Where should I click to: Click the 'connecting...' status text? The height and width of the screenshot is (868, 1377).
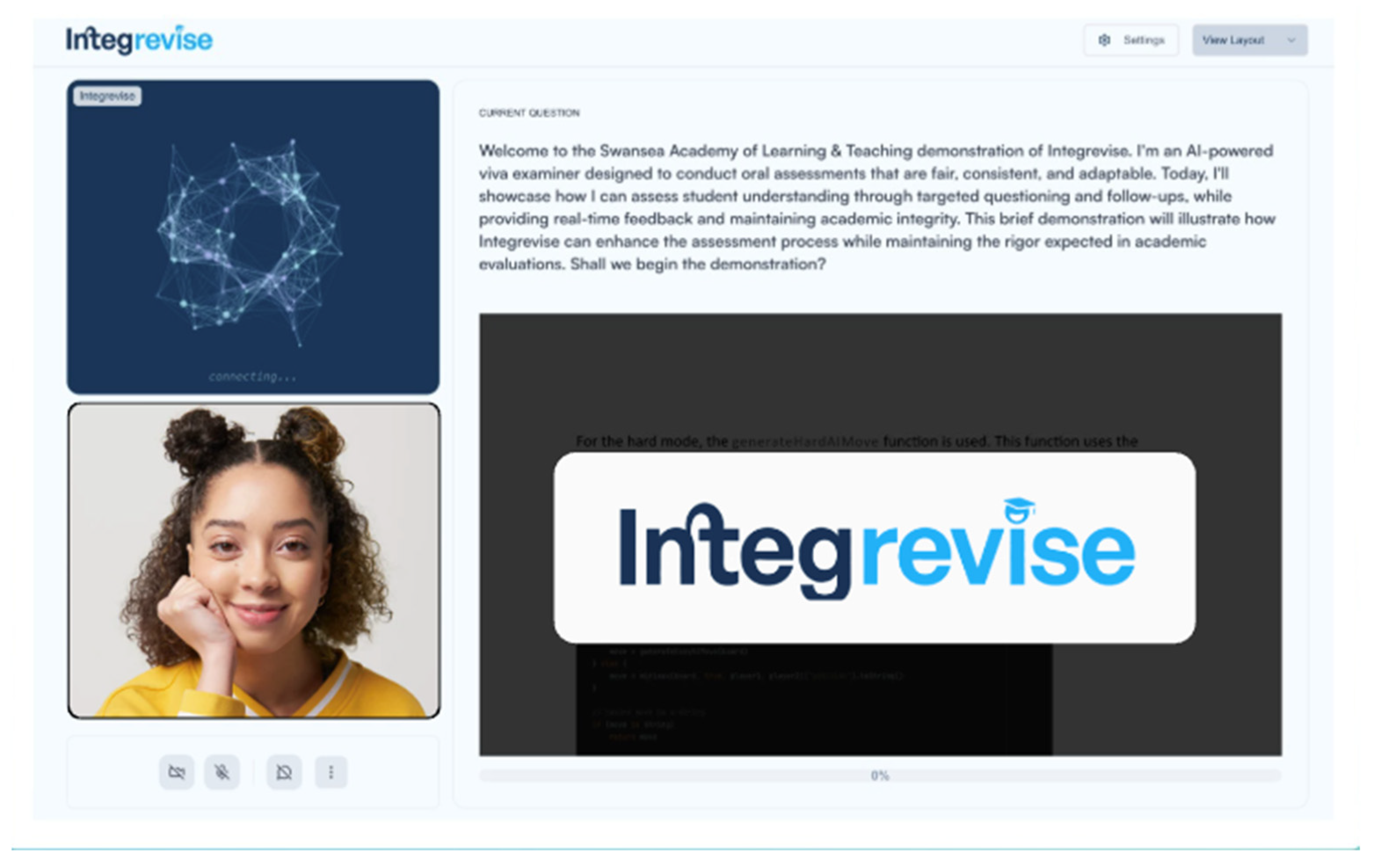click(x=252, y=376)
